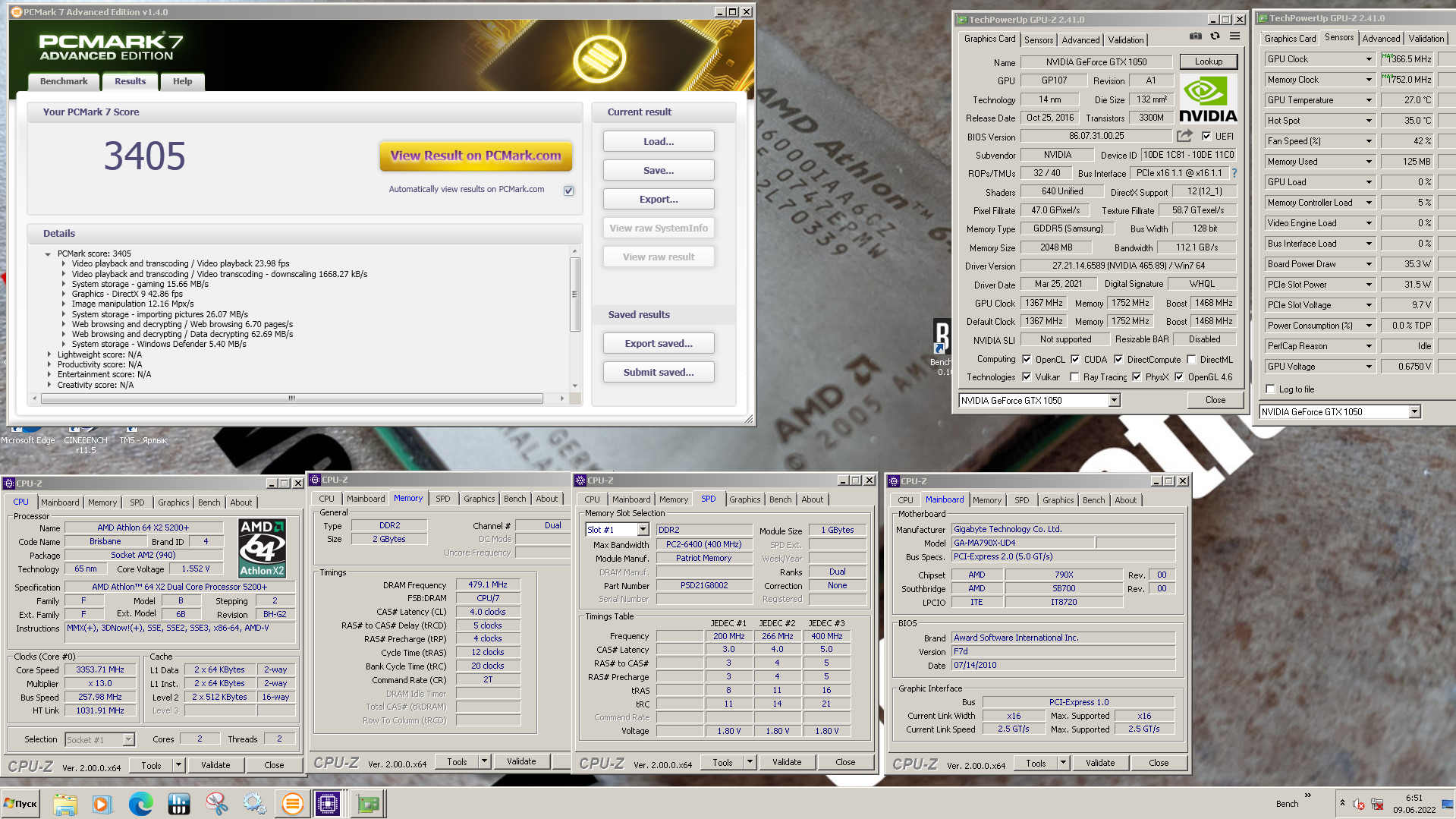This screenshot has width=1456, height=819.
Task: Collapse PCMark score 3405 tree node
Action: (x=48, y=254)
